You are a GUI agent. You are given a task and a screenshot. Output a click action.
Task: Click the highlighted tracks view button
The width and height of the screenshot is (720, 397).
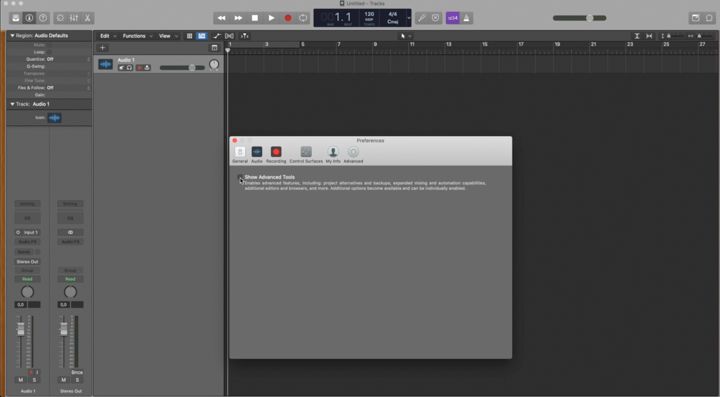[202, 36]
